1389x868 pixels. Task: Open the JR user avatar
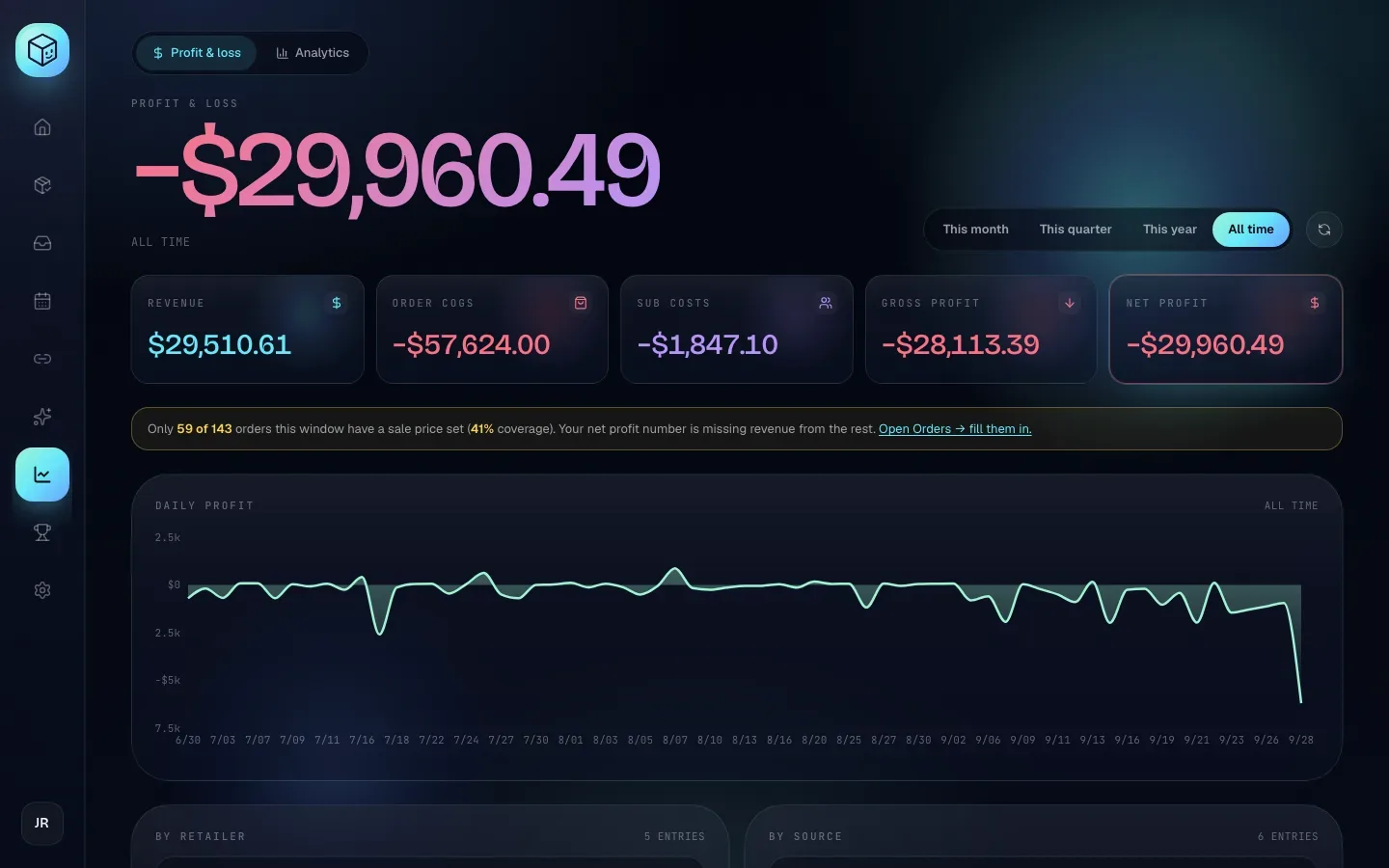(x=42, y=824)
